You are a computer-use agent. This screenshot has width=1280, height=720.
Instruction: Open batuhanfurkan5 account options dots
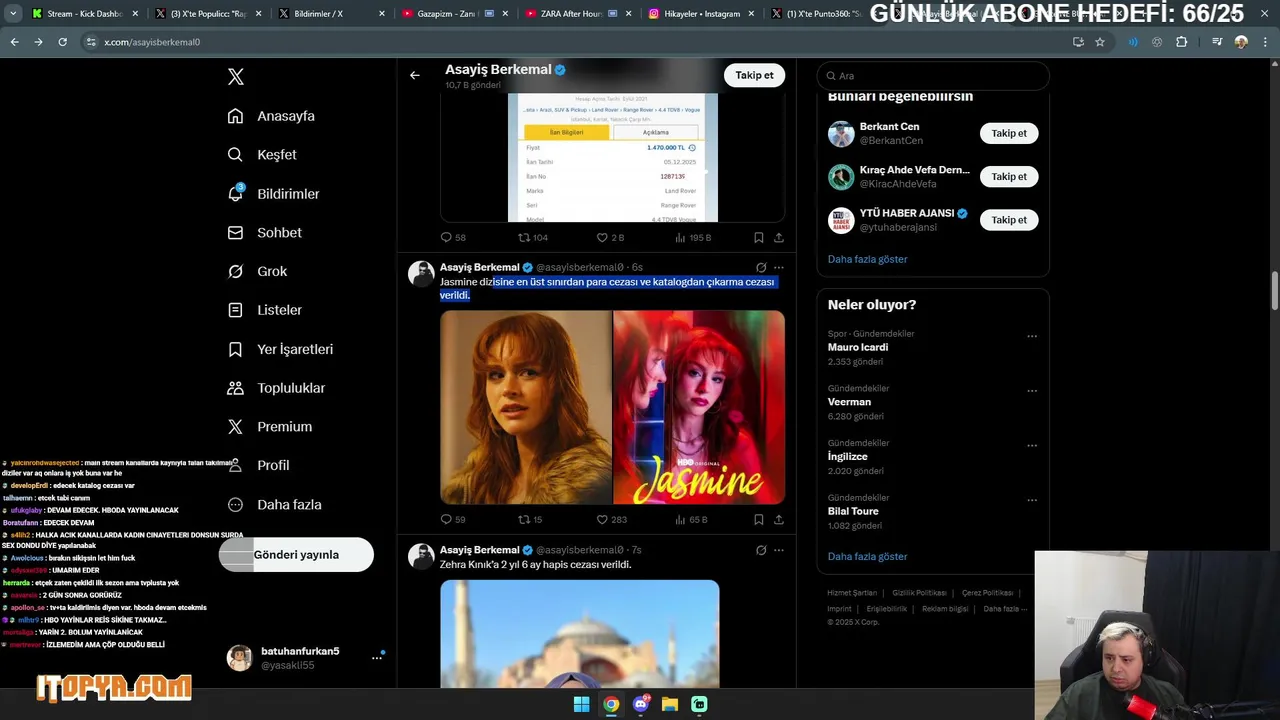[x=377, y=658]
